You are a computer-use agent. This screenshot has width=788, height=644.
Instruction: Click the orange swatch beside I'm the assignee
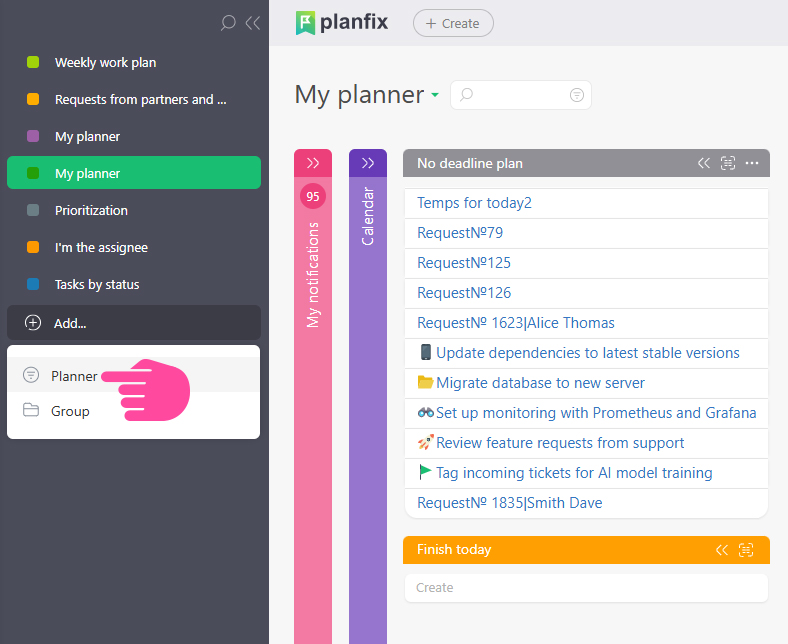click(x=33, y=247)
